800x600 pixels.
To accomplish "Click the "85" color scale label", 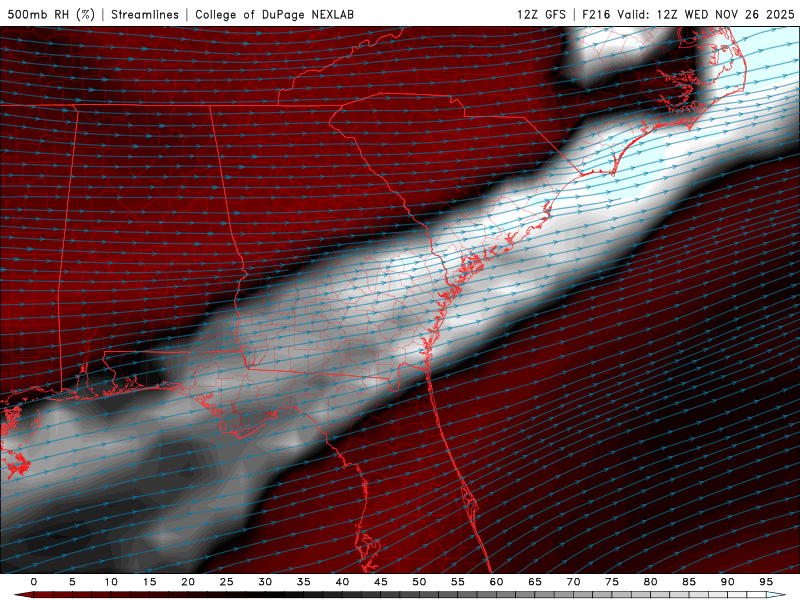I will 689,582.
